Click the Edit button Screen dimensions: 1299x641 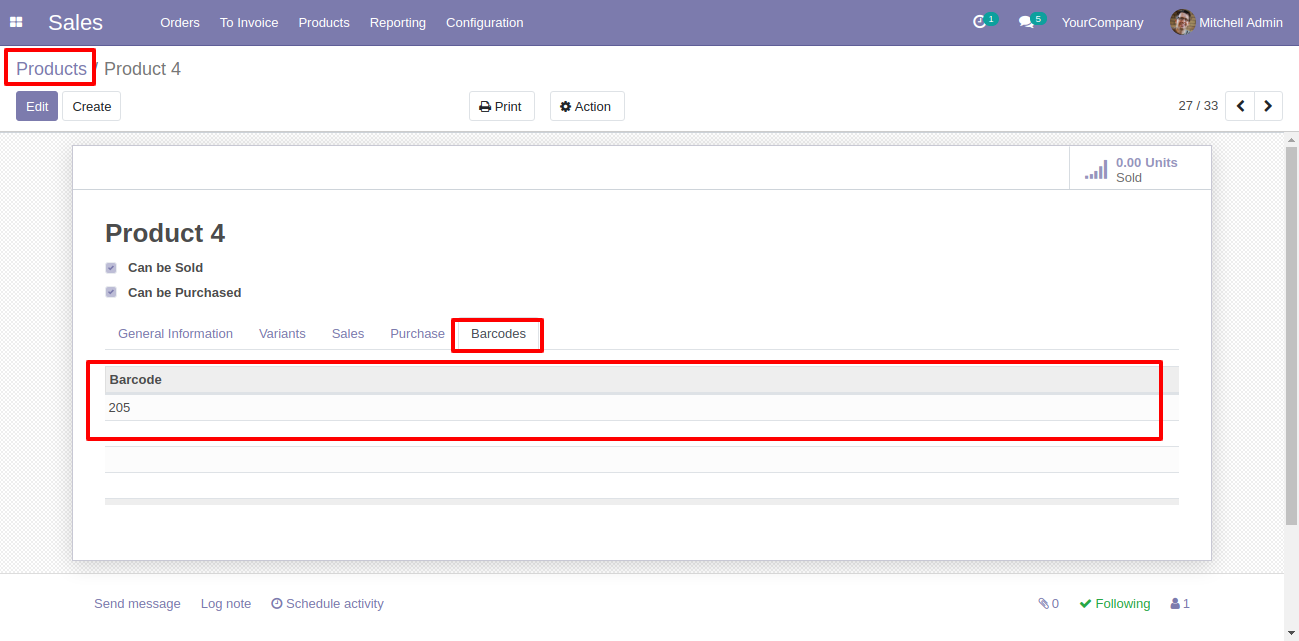click(x=37, y=106)
